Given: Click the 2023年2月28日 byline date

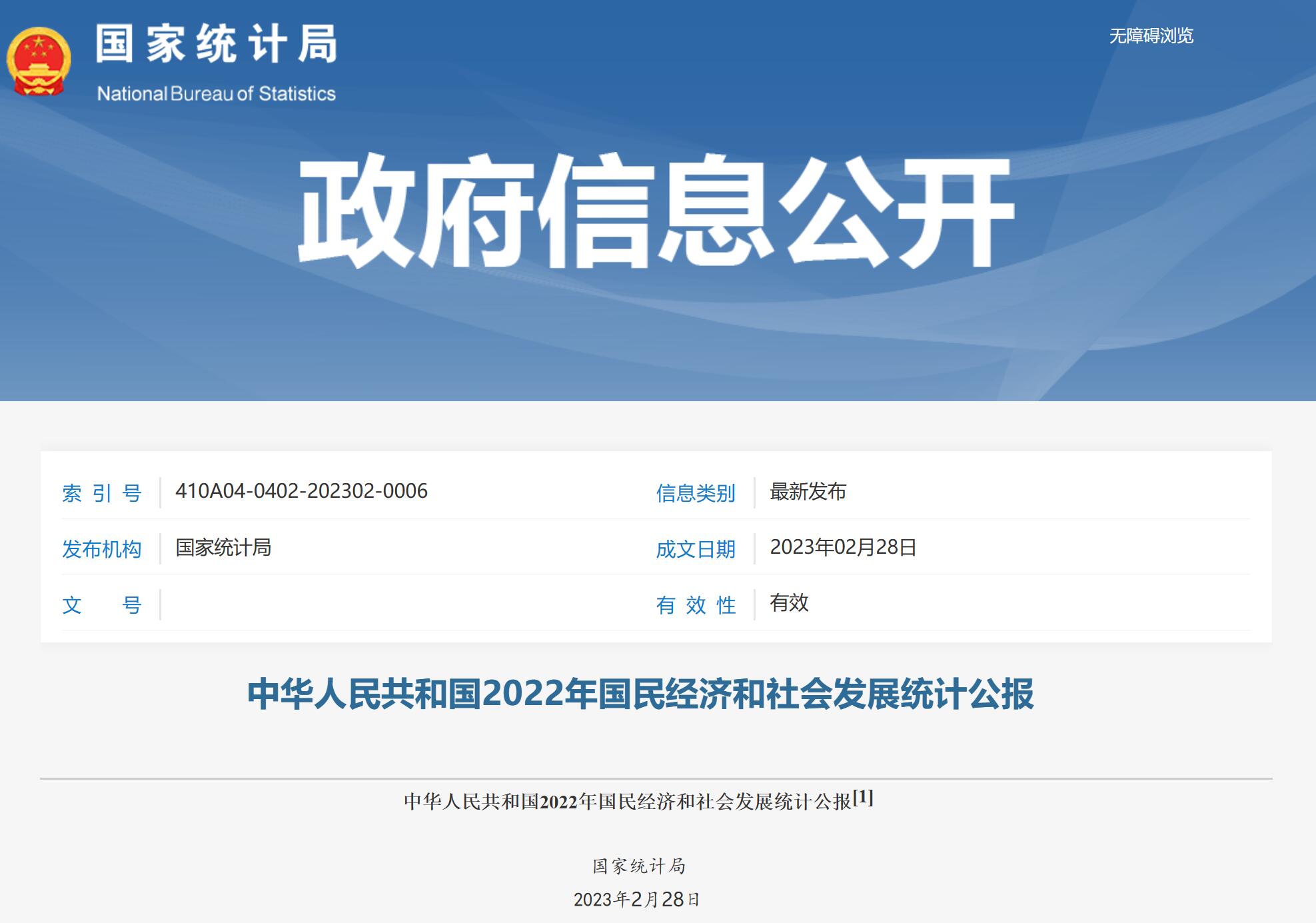Looking at the screenshot, I should (636, 900).
